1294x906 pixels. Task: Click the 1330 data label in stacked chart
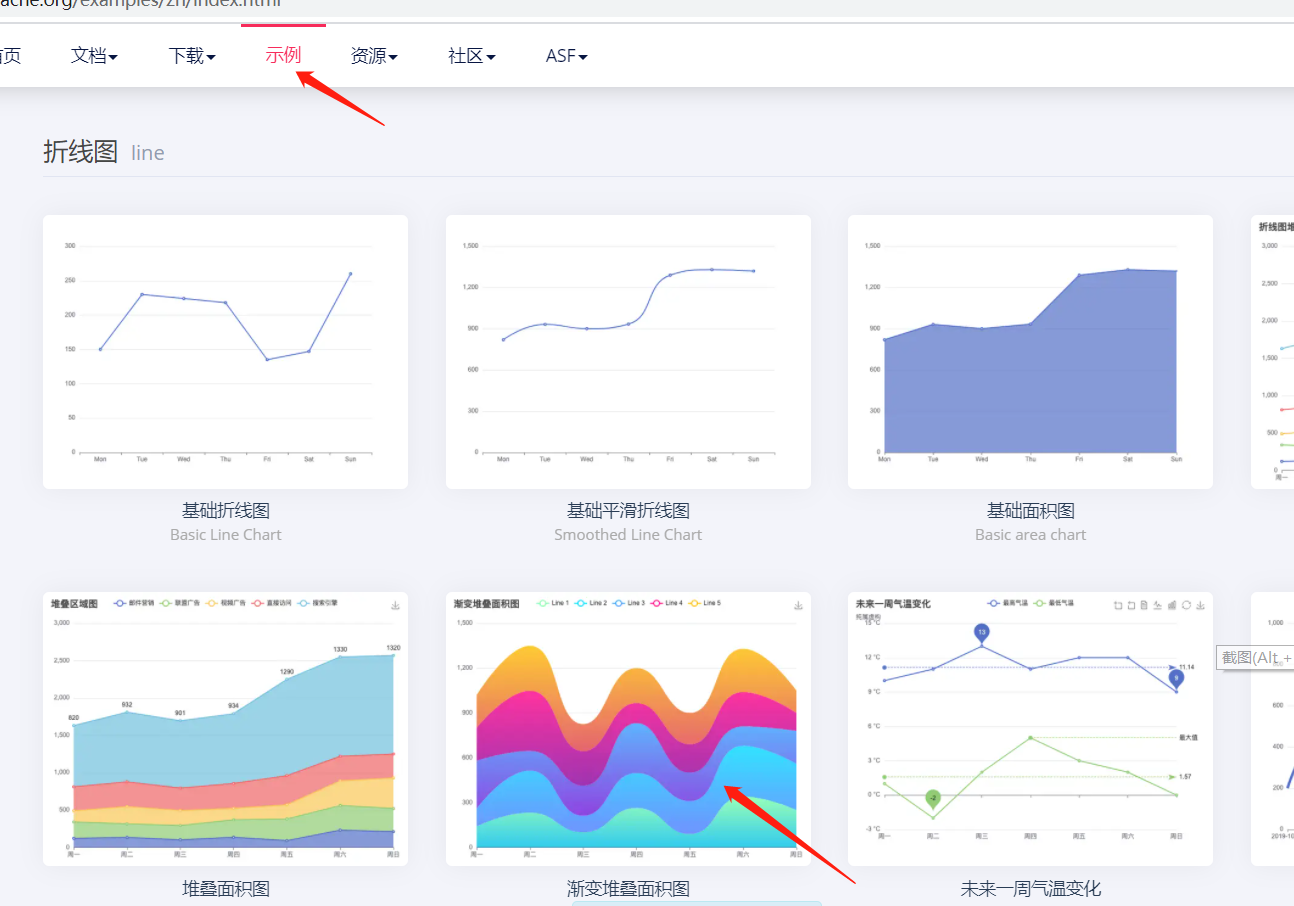pos(341,649)
